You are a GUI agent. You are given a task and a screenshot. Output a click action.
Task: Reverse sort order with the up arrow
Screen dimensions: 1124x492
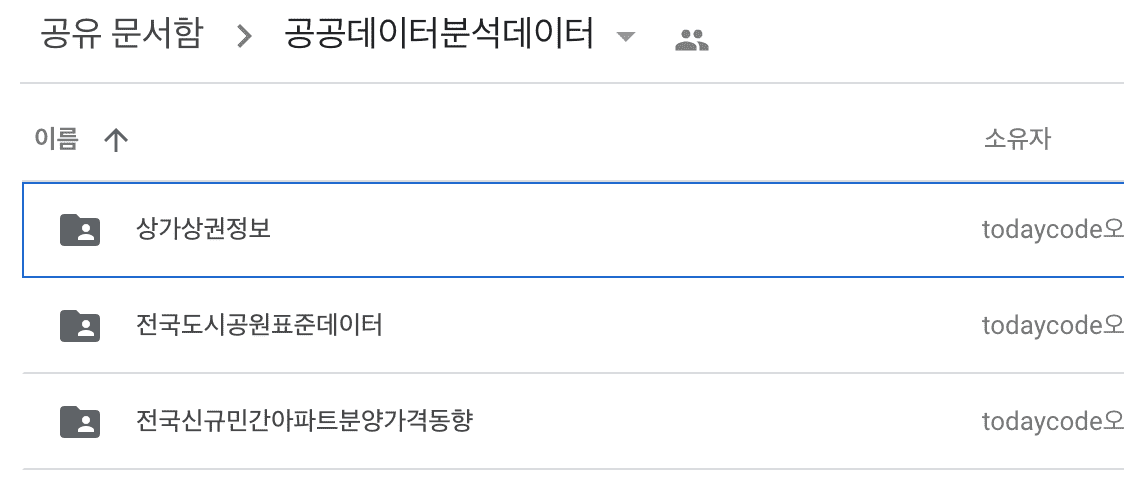click(117, 140)
